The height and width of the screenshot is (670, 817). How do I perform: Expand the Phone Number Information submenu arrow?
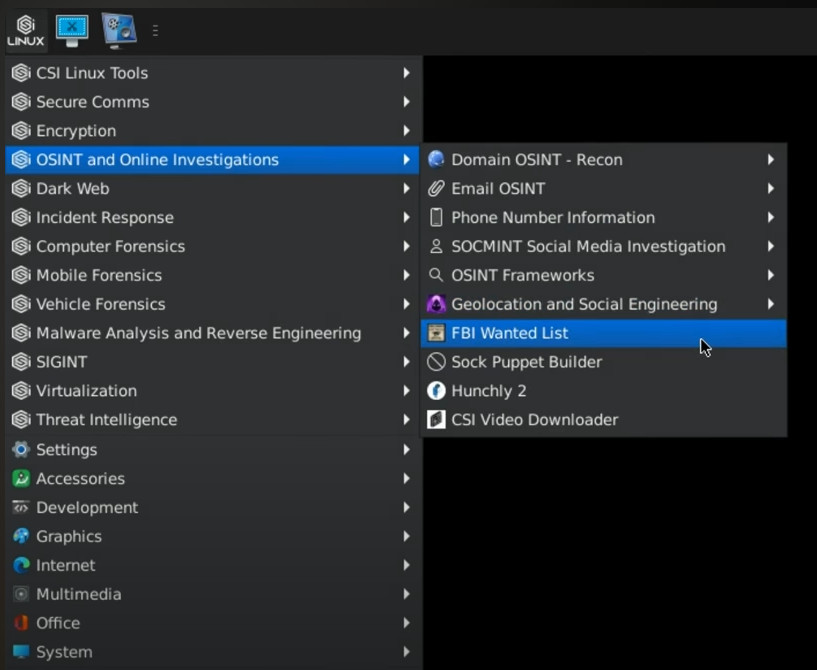[771, 217]
